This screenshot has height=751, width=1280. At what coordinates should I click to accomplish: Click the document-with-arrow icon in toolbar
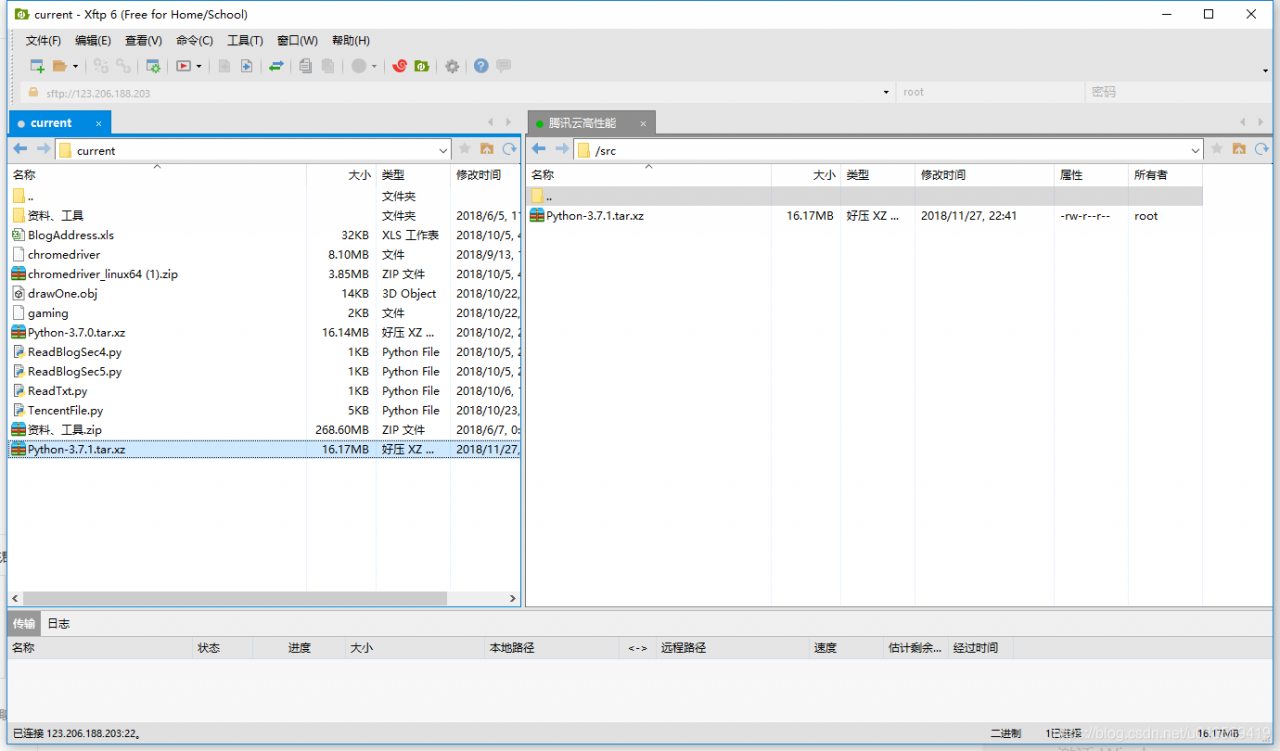point(247,66)
